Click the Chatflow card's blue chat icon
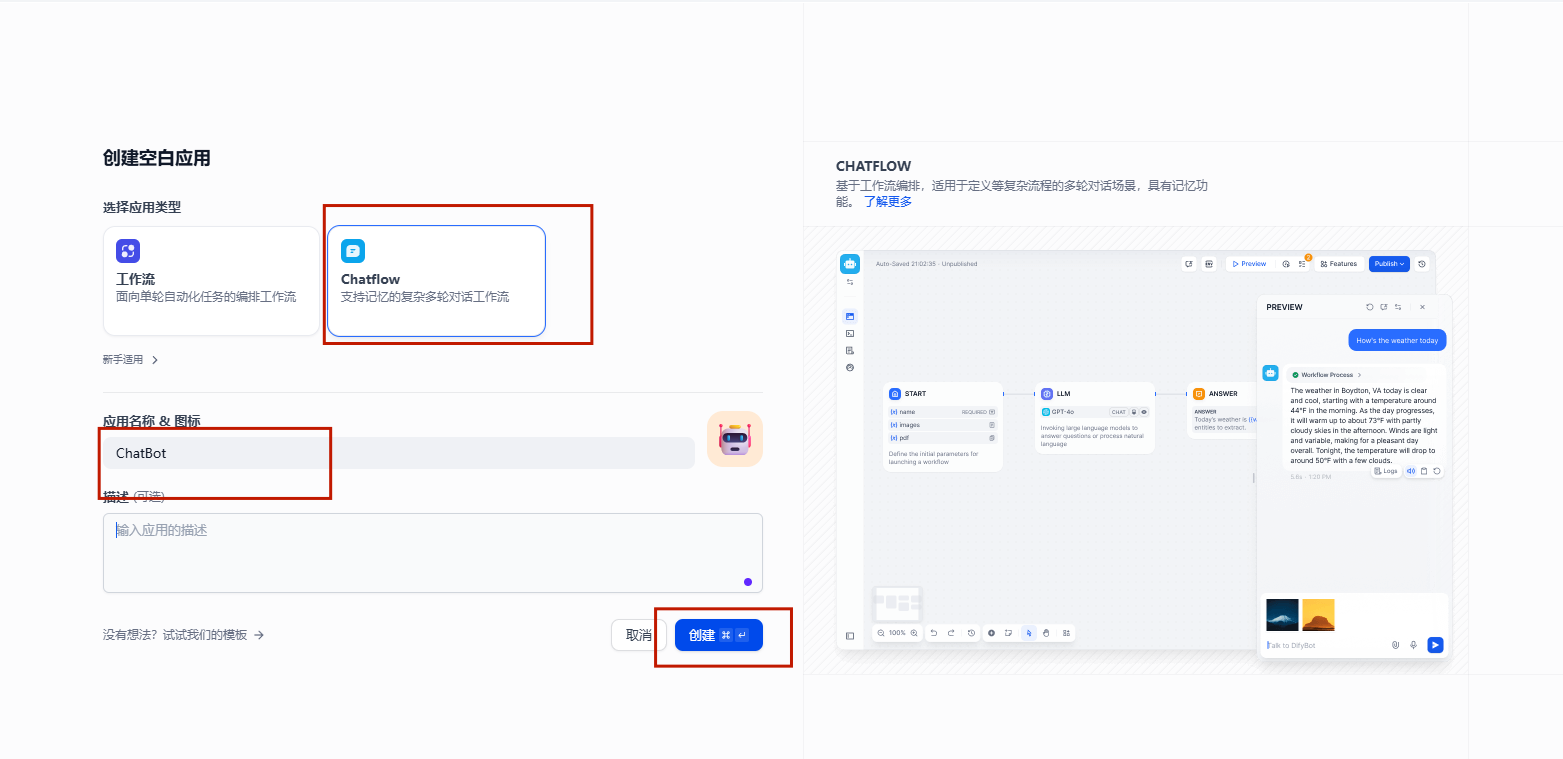Image resolution: width=1563 pixels, height=759 pixels. pos(353,251)
